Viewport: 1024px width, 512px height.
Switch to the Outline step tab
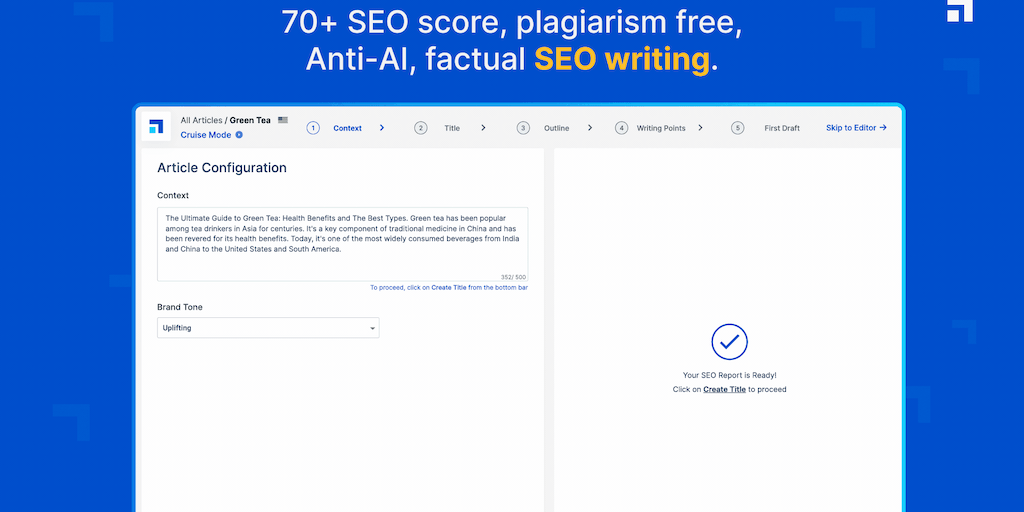tap(556, 128)
